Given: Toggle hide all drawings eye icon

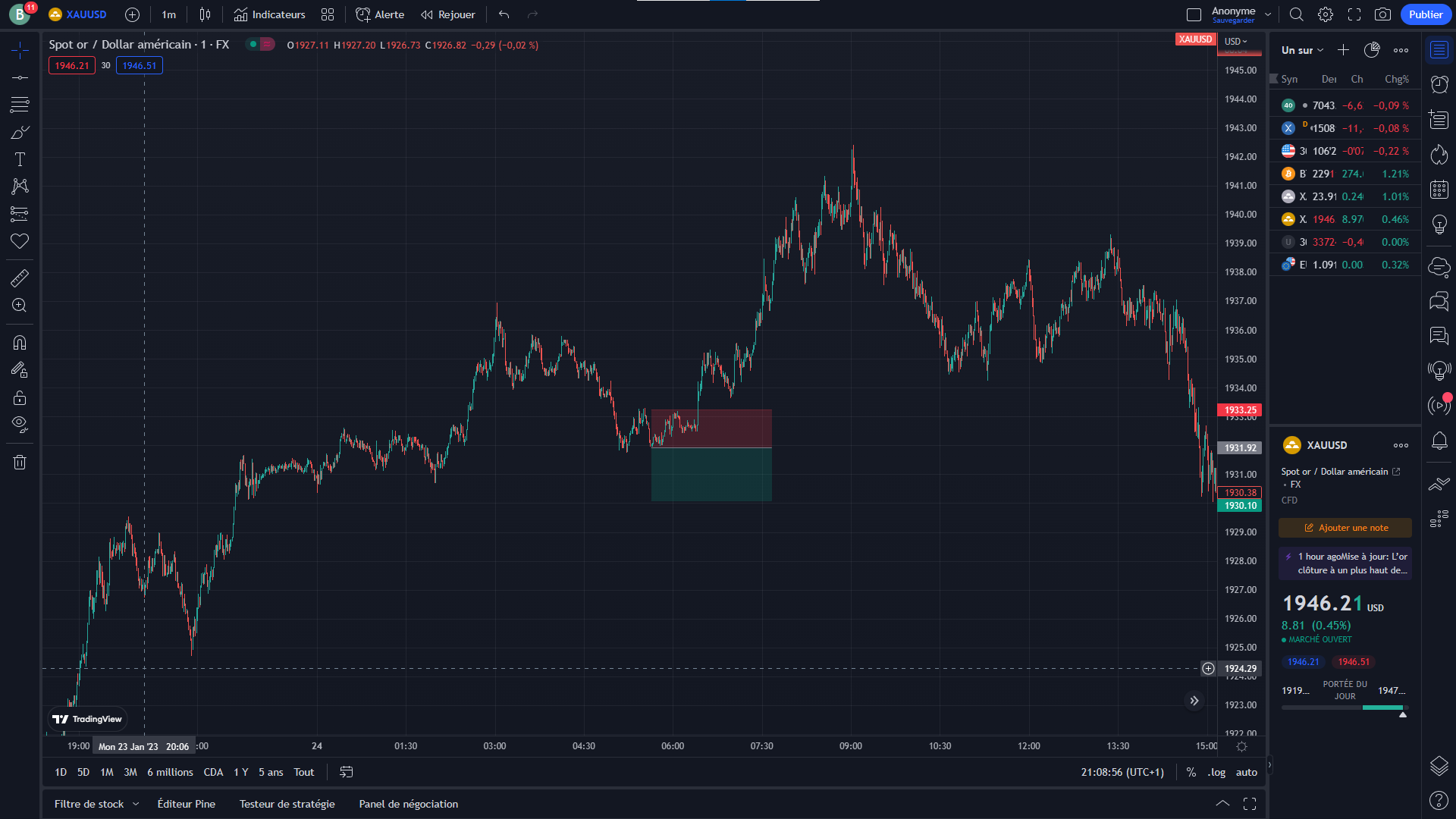Looking at the screenshot, I should (x=20, y=424).
